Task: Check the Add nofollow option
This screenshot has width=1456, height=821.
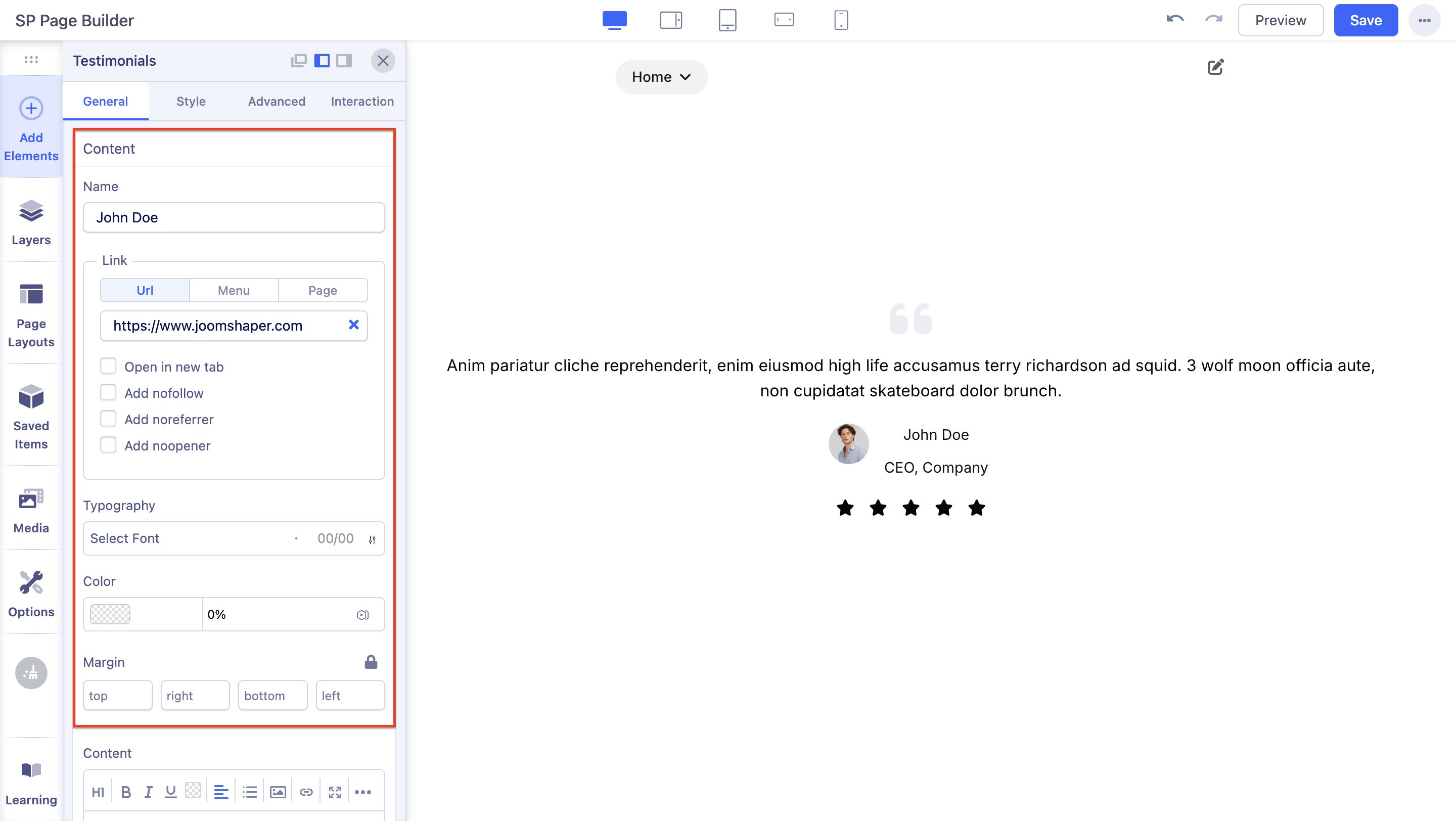Action: click(x=108, y=393)
